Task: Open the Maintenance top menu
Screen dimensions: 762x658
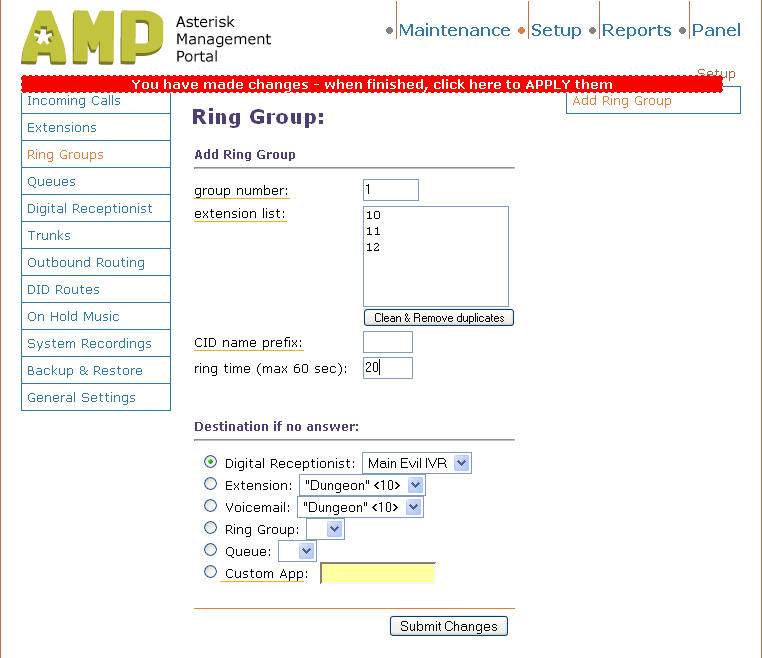Action: tap(454, 30)
